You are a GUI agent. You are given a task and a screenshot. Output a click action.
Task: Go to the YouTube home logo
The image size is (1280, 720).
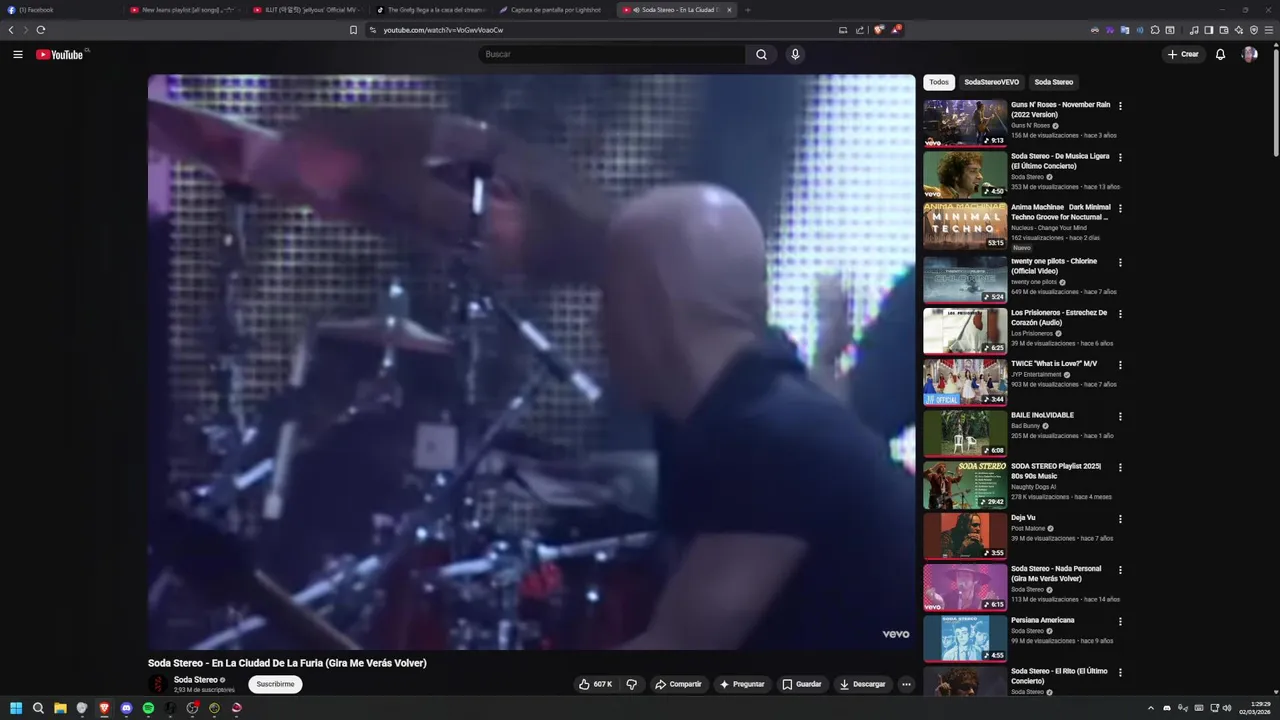point(60,54)
